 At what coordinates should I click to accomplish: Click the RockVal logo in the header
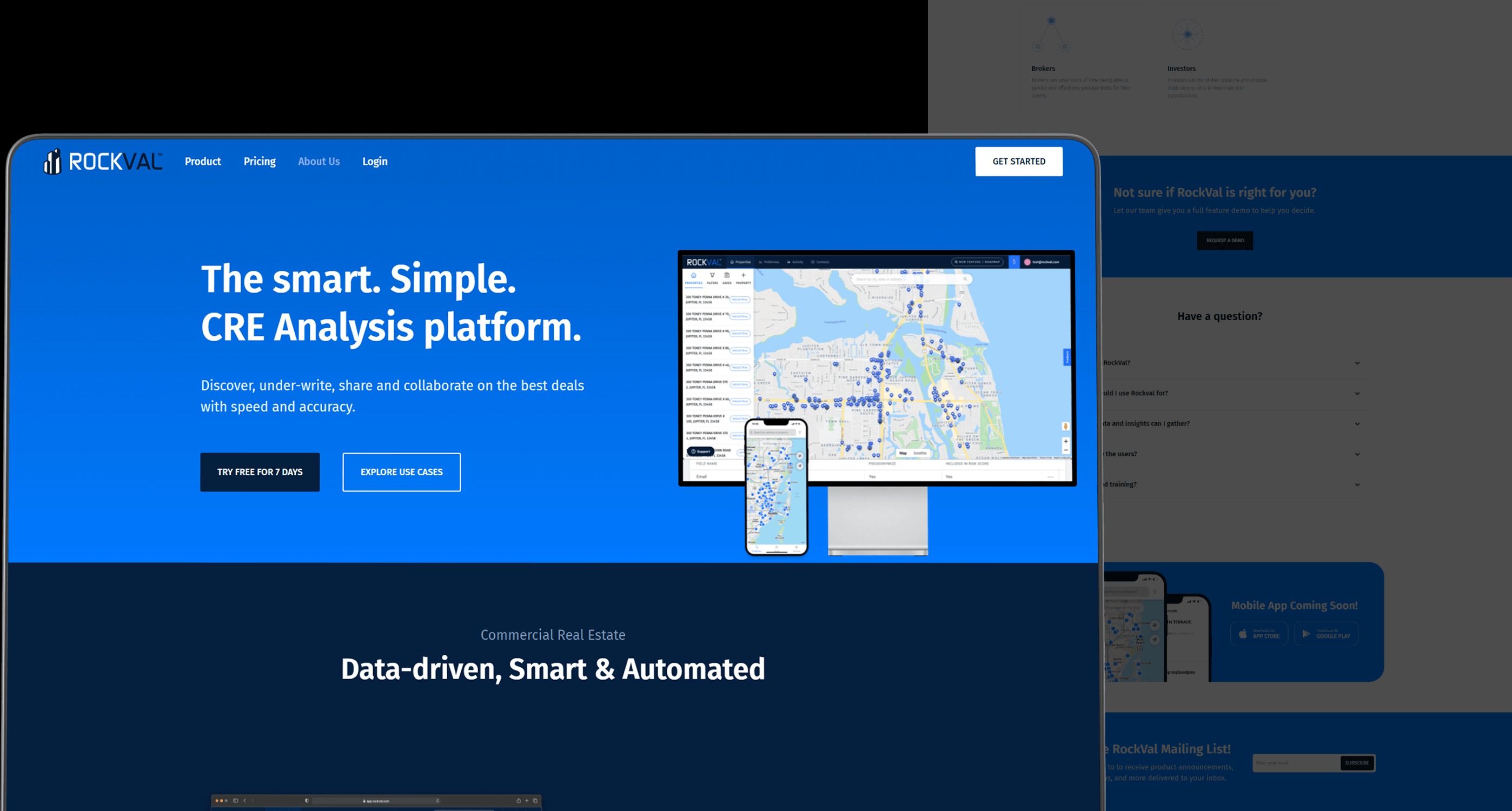(x=103, y=161)
